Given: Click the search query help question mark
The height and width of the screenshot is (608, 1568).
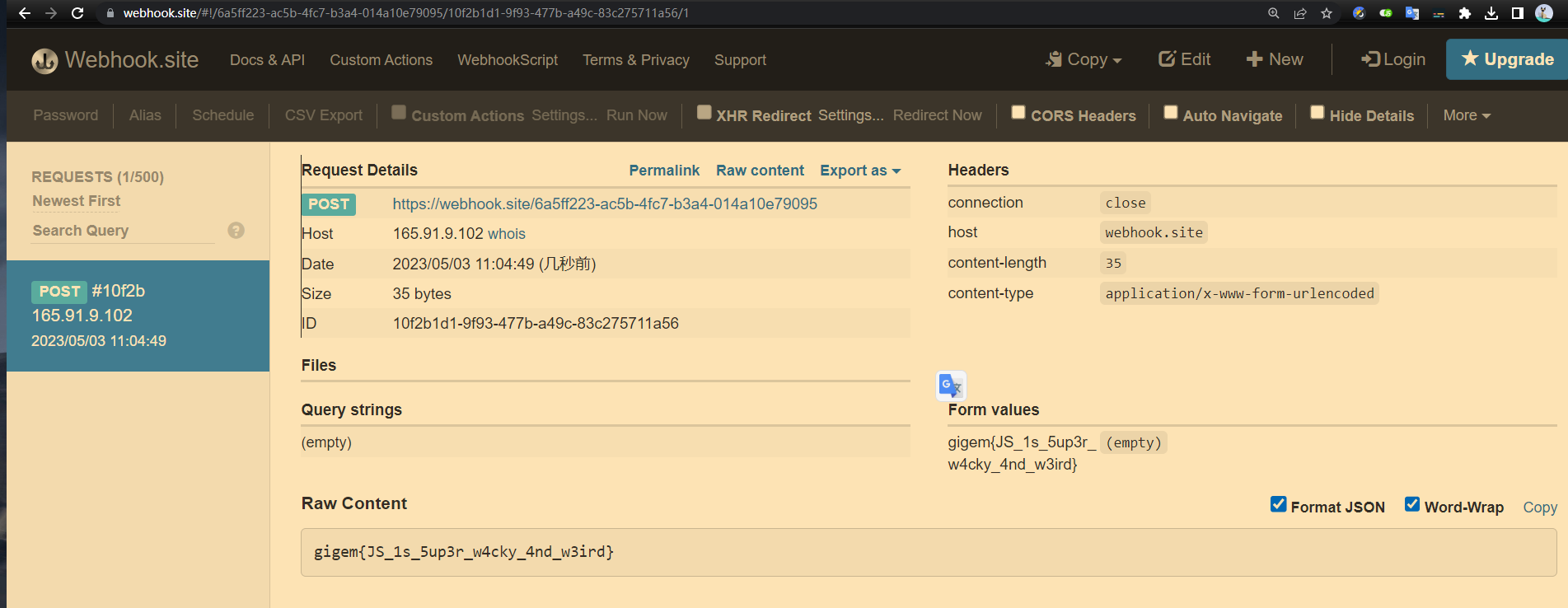Looking at the screenshot, I should 236,231.
